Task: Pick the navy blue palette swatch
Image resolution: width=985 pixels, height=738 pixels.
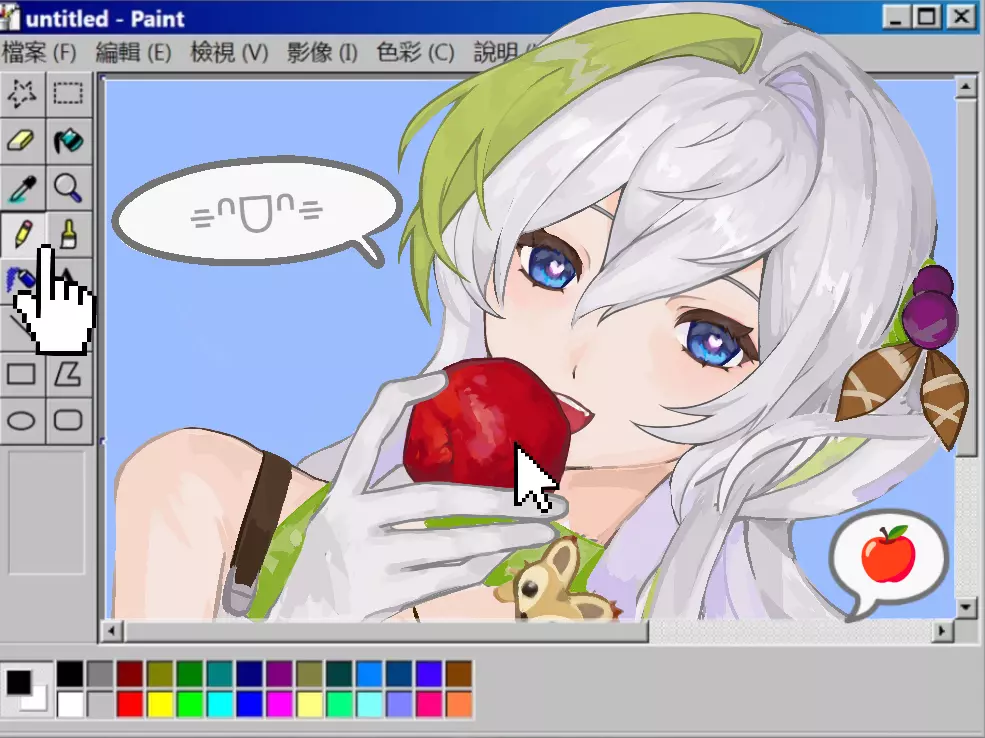Action: 249,674
